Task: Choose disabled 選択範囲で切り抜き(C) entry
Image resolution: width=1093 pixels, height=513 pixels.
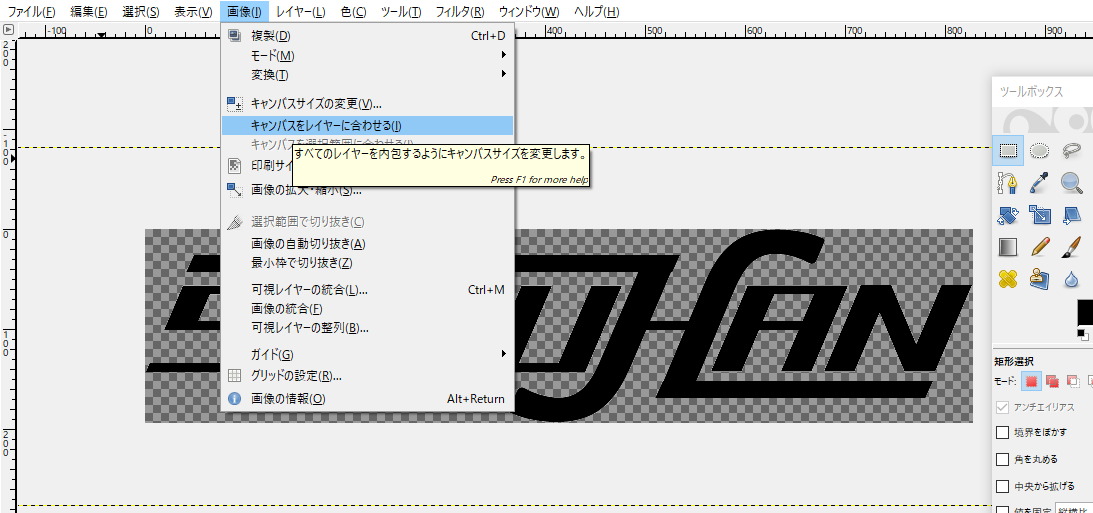Action: pos(367,222)
